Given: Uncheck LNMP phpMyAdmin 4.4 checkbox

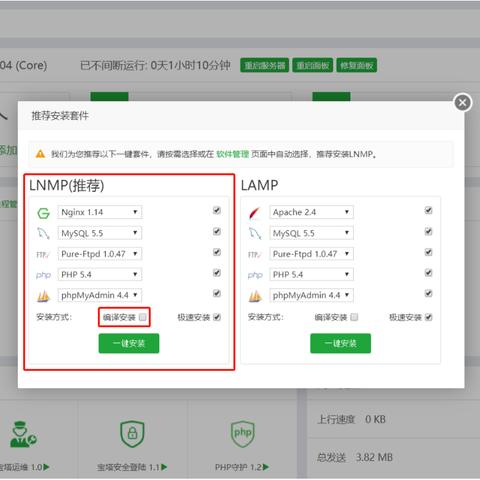Looking at the screenshot, I should click(217, 293).
